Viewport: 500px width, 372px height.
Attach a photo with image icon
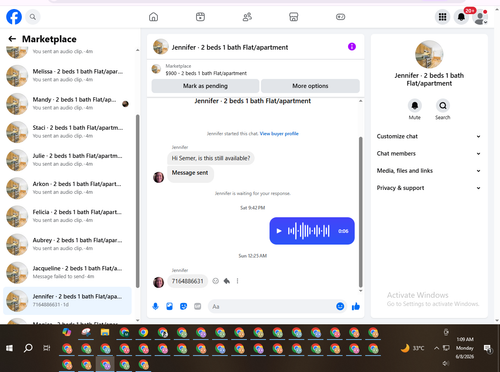click(x=169, y=306)
